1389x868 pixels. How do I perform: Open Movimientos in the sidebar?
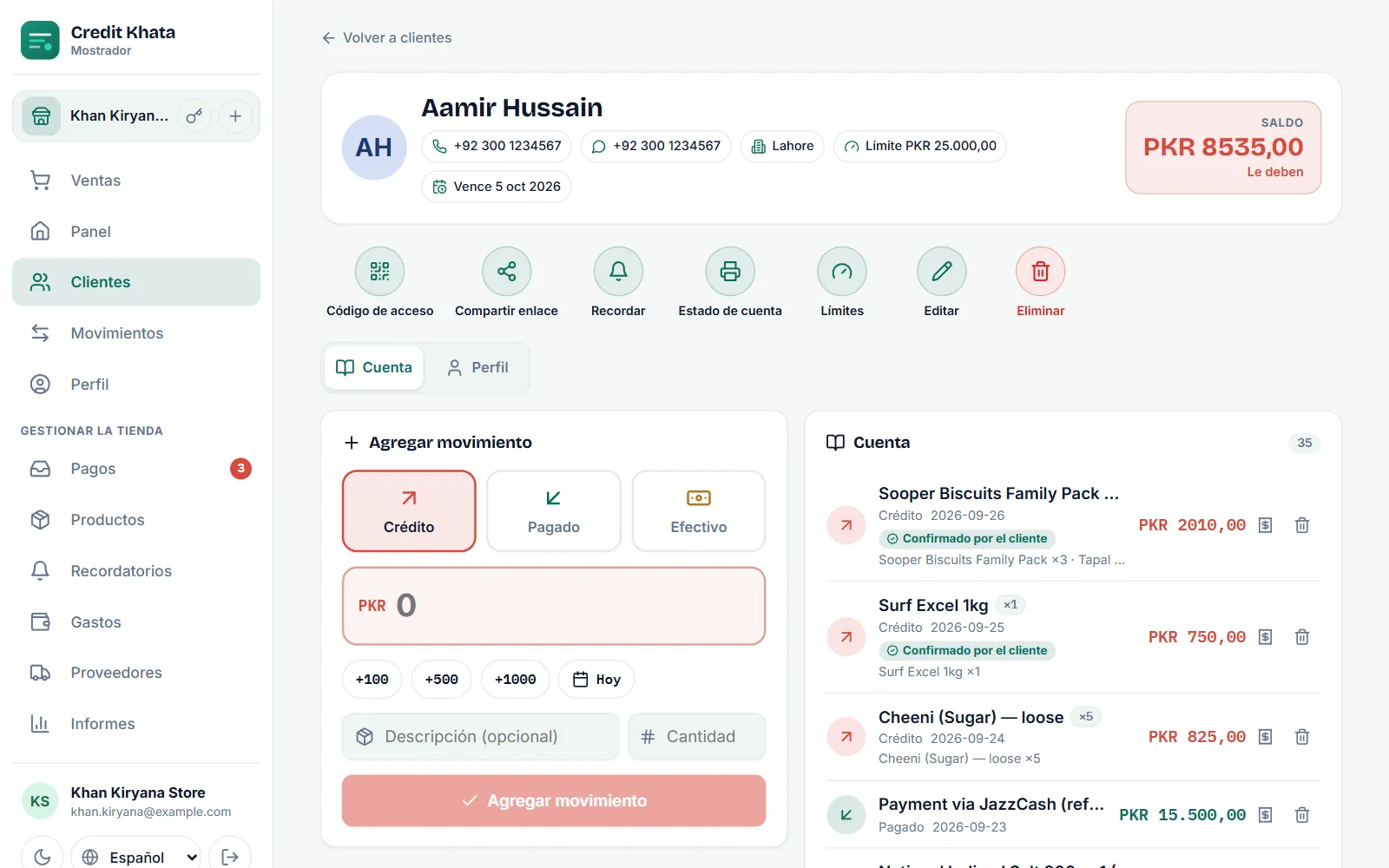(x=136, y=333)
